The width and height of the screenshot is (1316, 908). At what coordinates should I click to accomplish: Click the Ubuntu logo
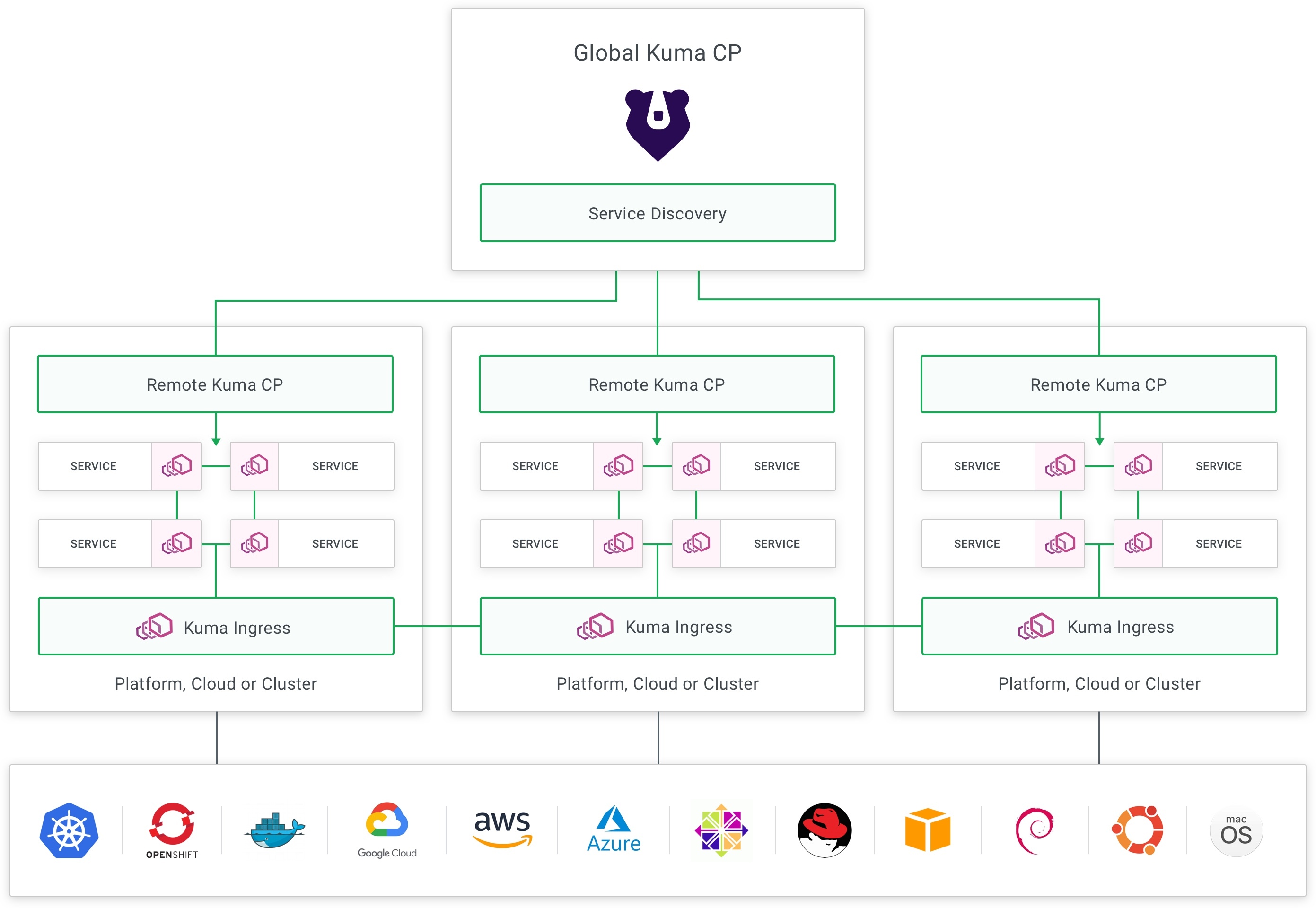click(1137, 830)
